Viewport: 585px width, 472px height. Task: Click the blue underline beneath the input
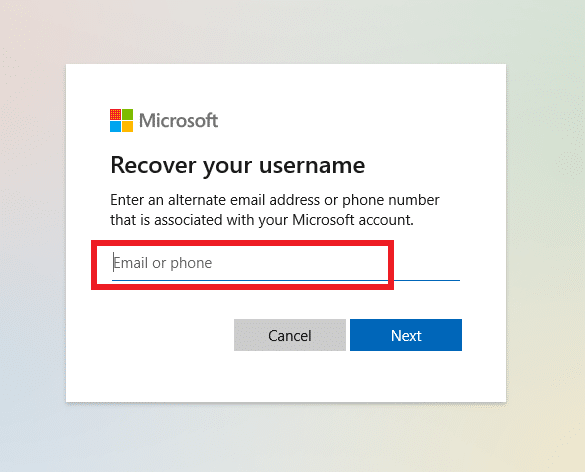[286, 280]
